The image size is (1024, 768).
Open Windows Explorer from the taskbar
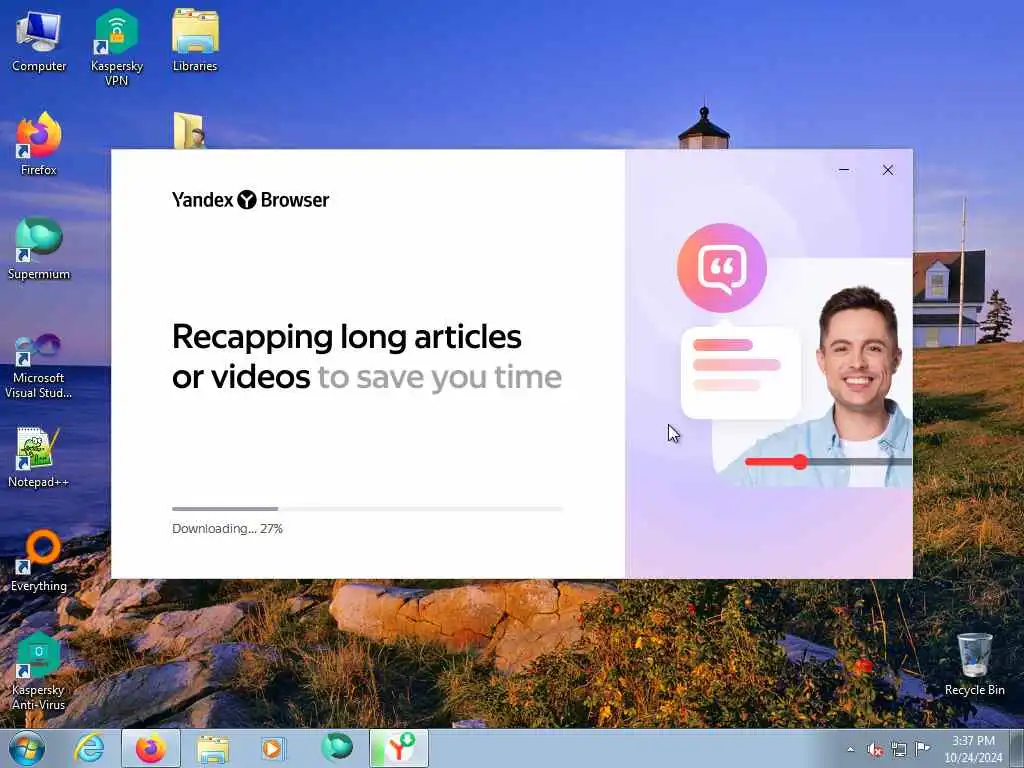213,748
